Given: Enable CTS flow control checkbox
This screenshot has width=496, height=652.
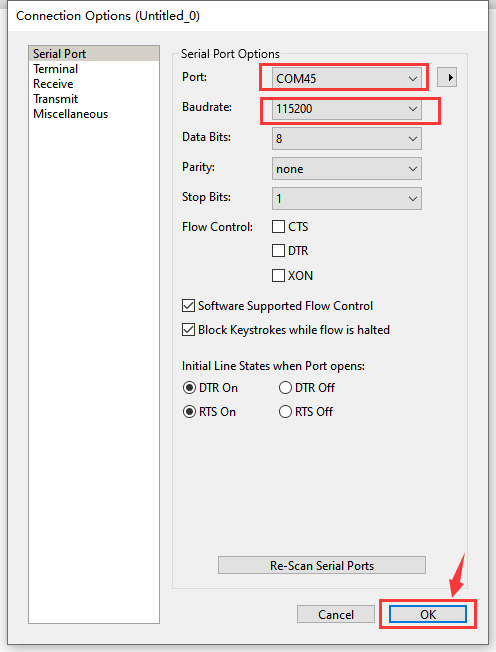Looking at the screenshot, I should (x=278, y=227).
